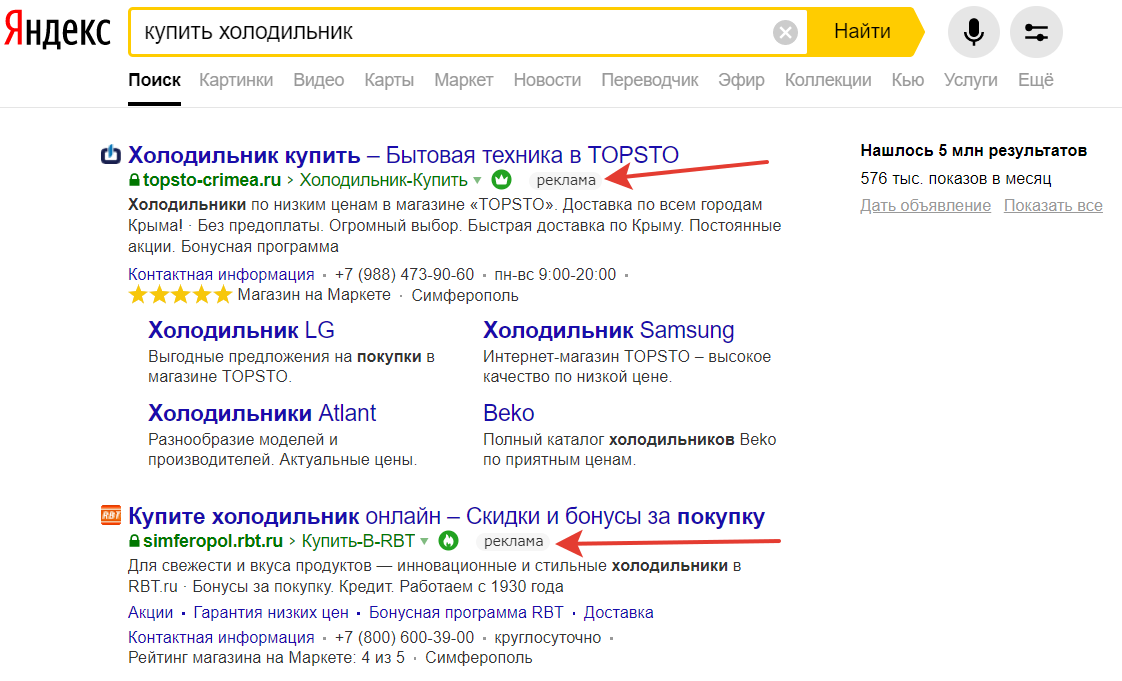Switch to the Новости tab
The width and height of the screenshot is (1122, 681).
pyautogui.click(x=547, y=80)
